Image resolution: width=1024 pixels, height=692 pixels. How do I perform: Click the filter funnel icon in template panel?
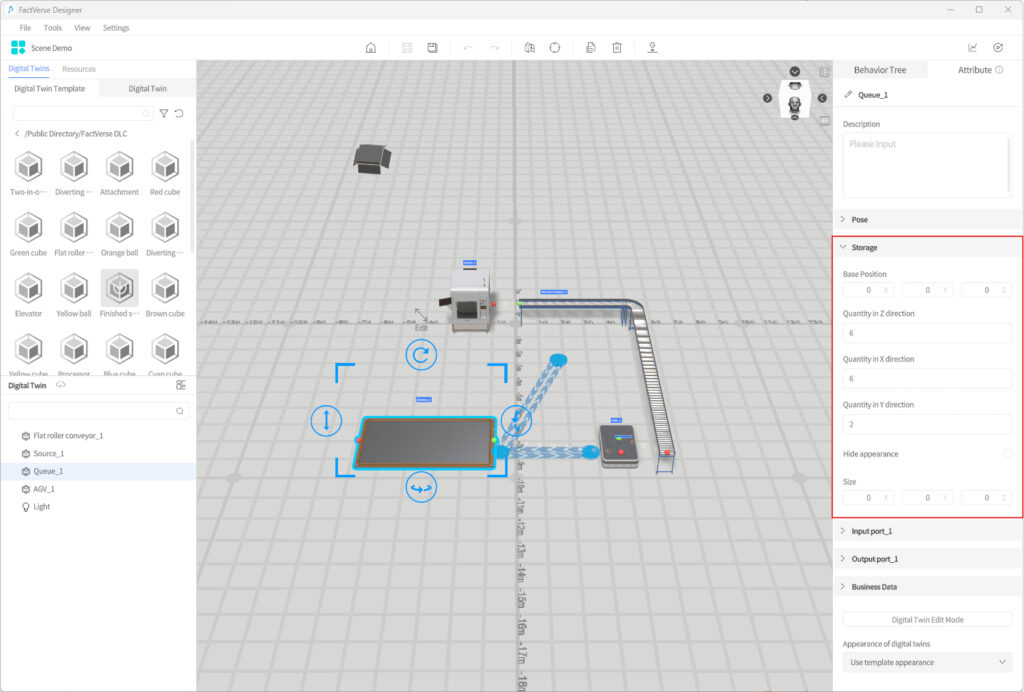coord(164,114)
